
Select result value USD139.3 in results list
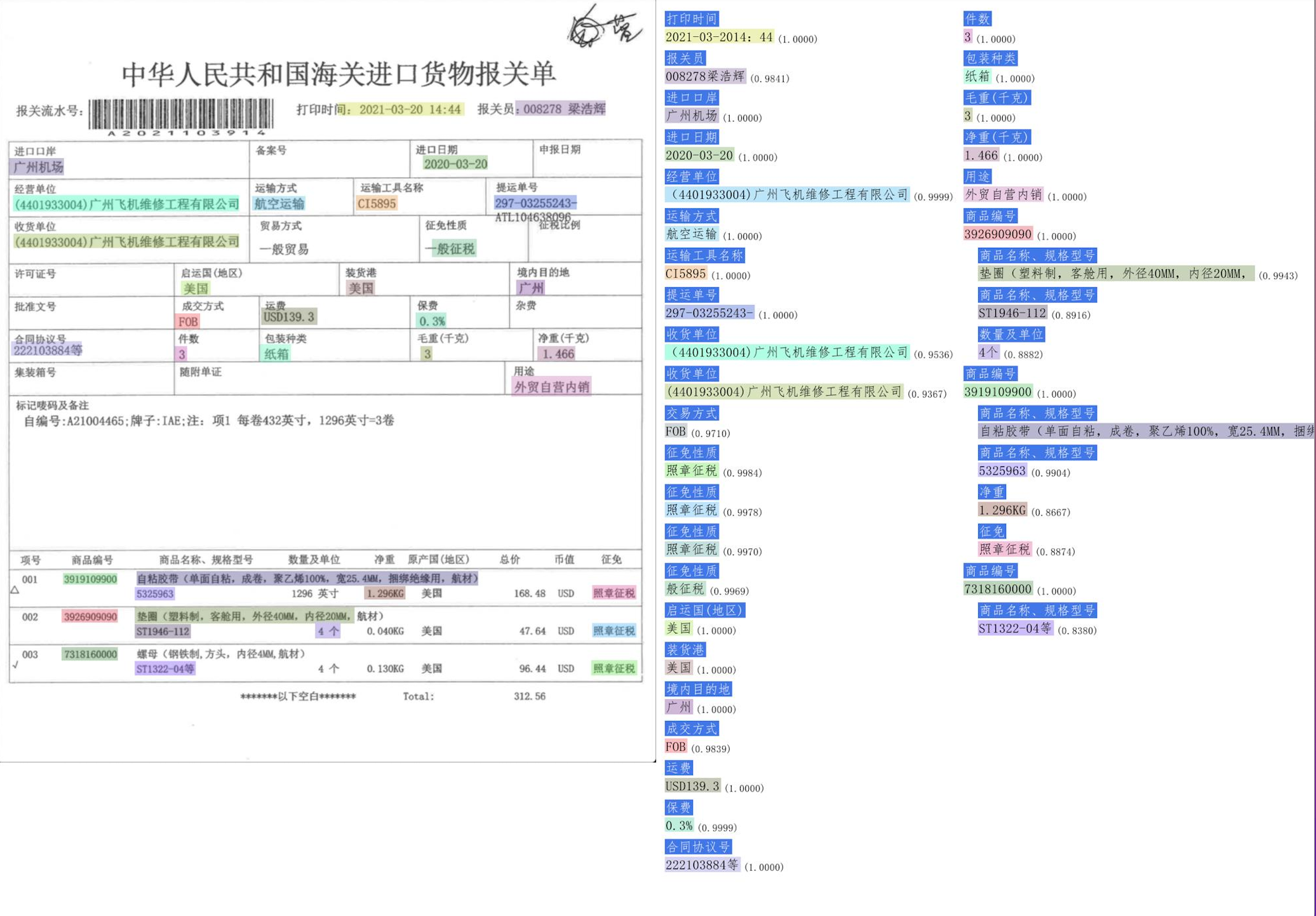pos(692,786)
